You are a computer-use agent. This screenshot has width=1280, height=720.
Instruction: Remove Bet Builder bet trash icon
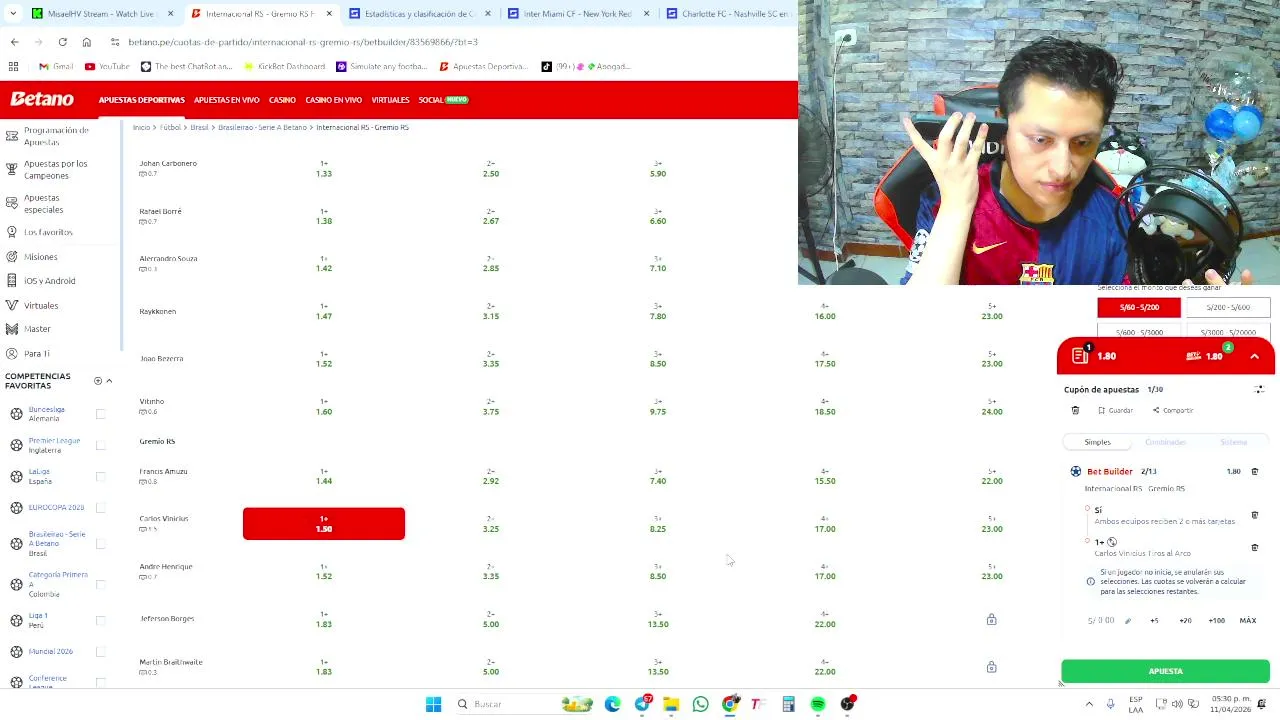(1255, 471)
